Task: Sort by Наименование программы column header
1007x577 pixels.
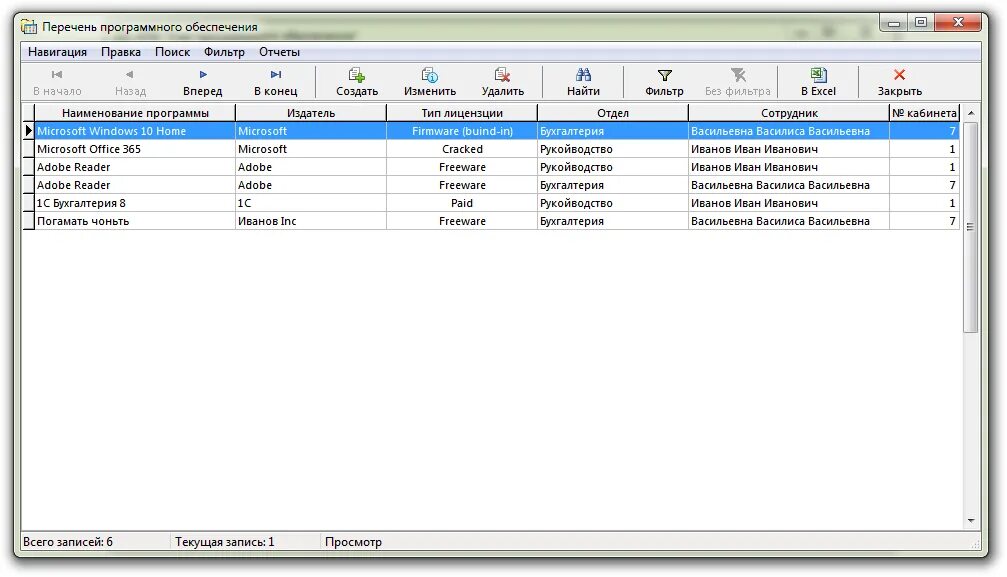Action: [135, 113]
